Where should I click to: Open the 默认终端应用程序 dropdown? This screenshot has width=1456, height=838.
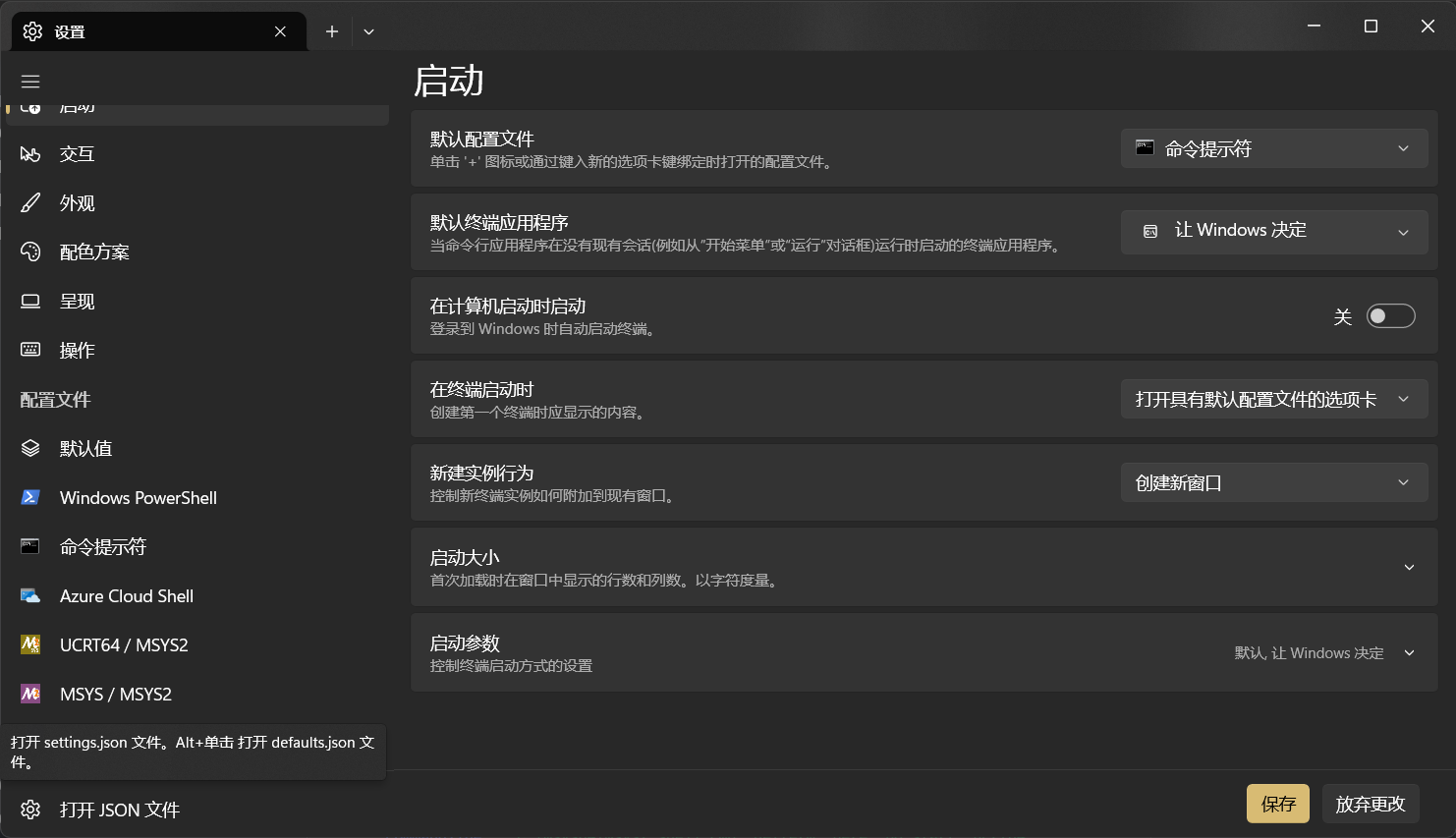coord(1273,231)
